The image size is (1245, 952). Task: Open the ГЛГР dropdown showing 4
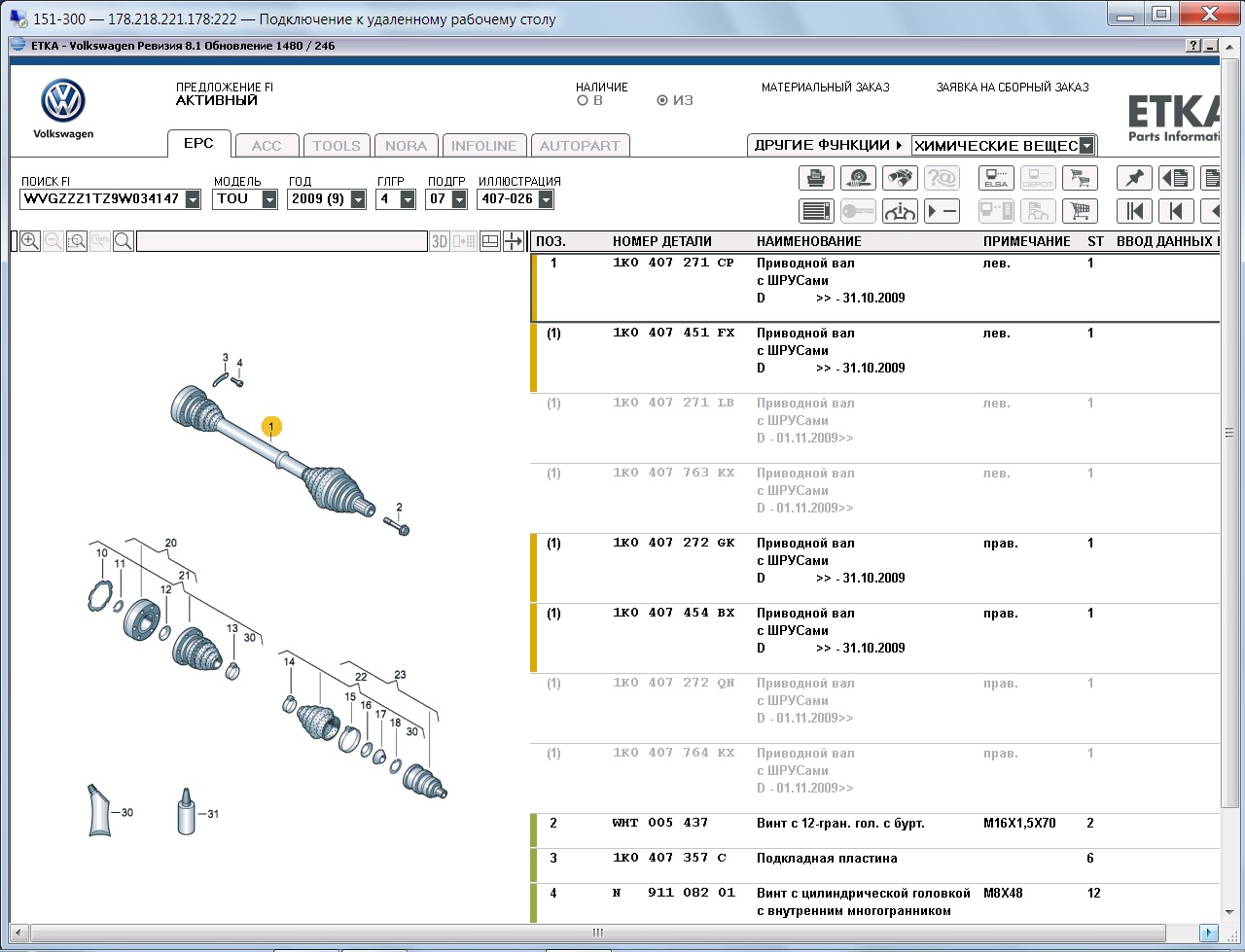click(x=408, y=199)
